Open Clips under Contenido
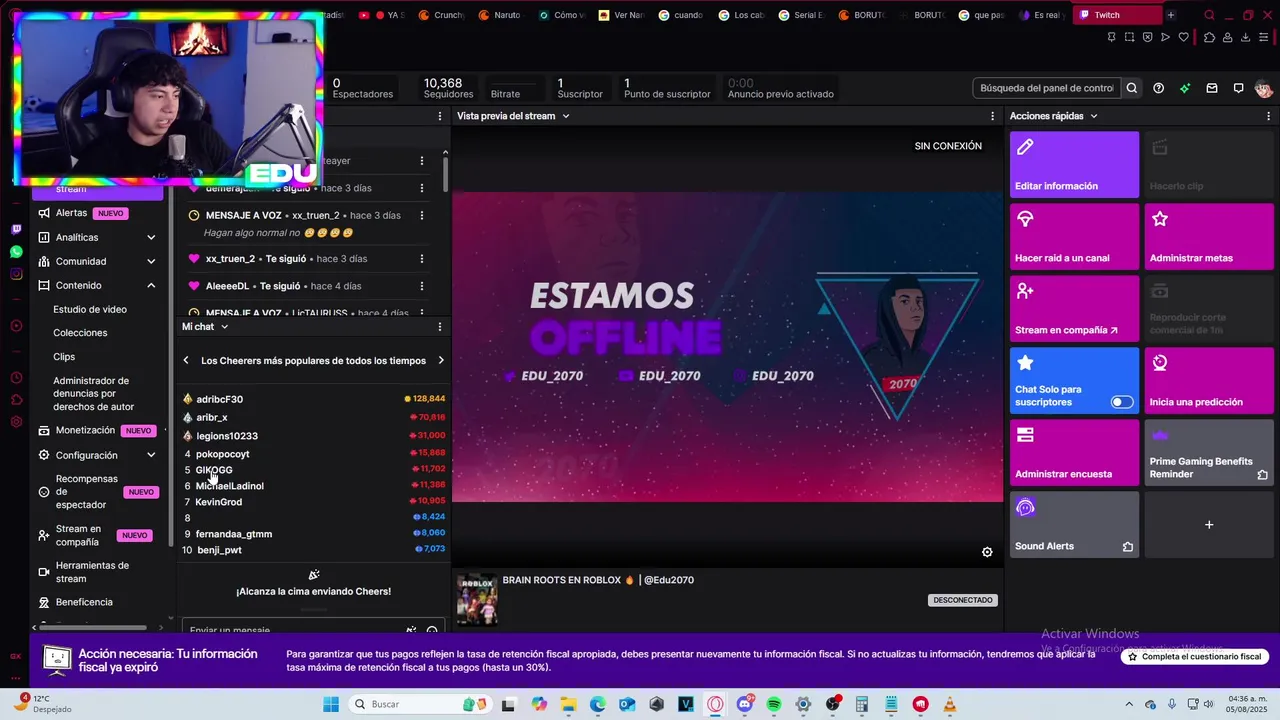This screenshot has height=720, width=1280. (x=64, y=357)
